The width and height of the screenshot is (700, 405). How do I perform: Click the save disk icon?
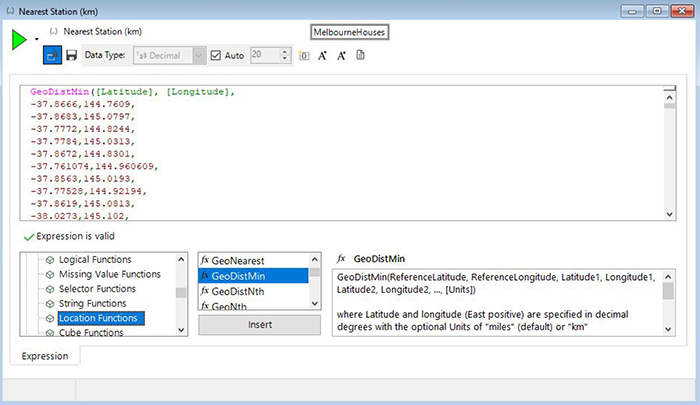71,55
